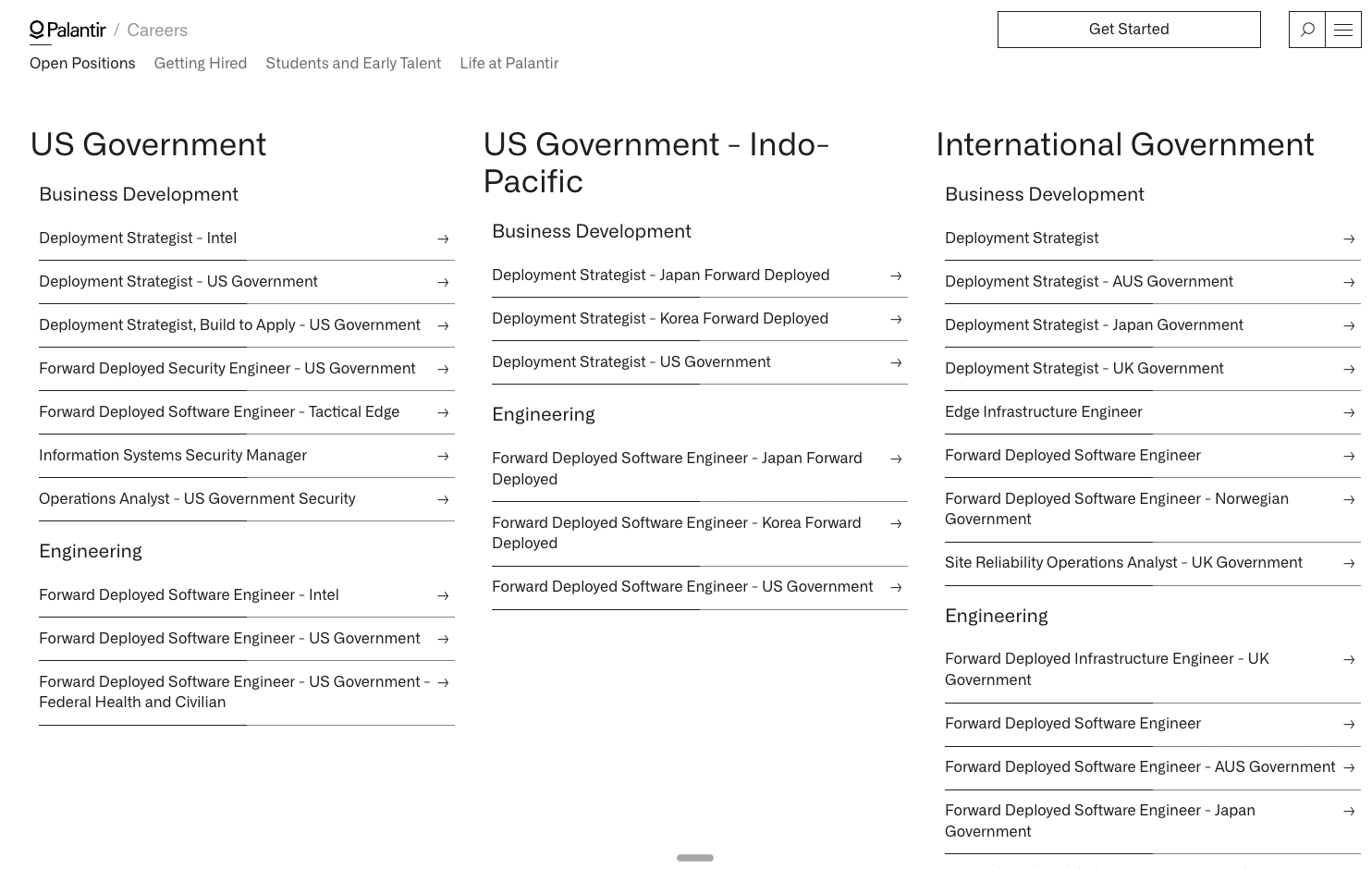Open the hamburger menu icon
This screenshot has width=1372, height=869.
click(1343, 30)
